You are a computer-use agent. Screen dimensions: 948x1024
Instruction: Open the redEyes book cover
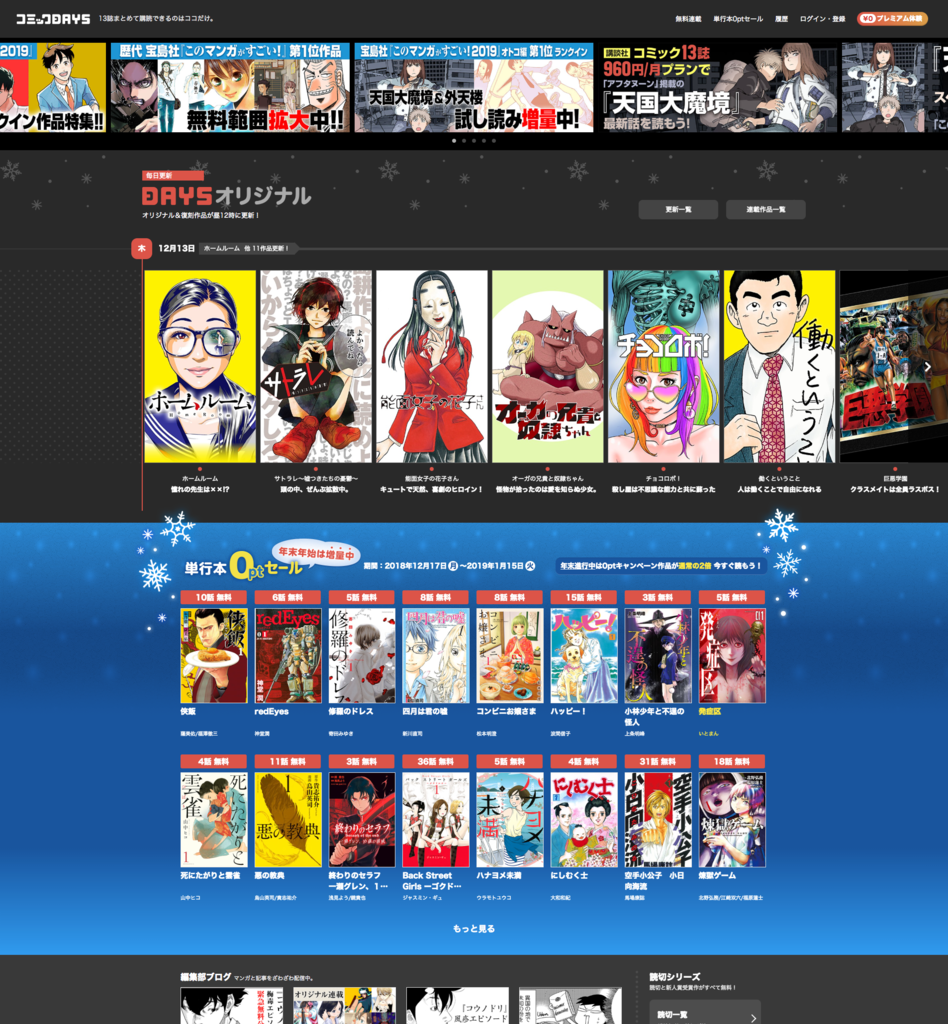(x=288, y=656)
